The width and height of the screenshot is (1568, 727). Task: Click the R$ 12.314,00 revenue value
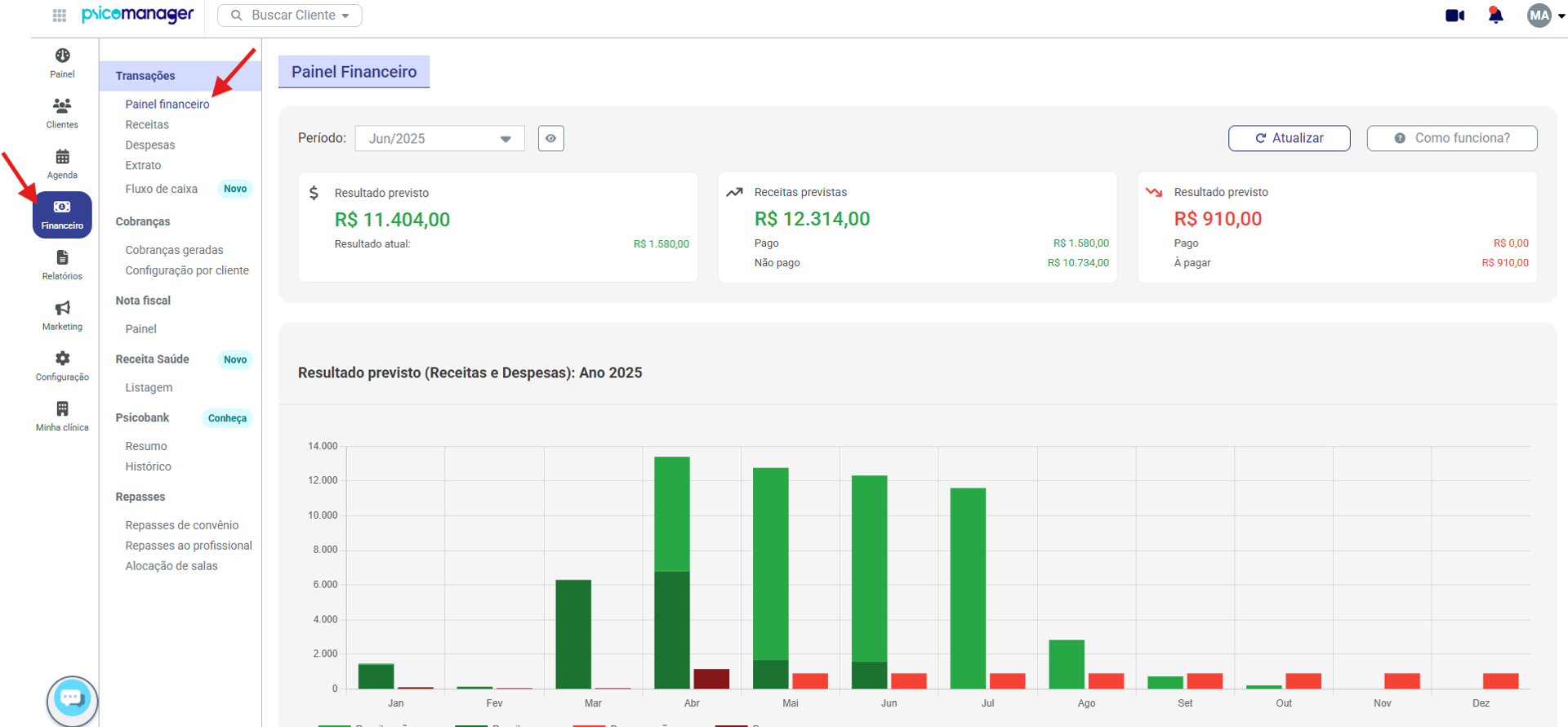click(x=812, y=219)
